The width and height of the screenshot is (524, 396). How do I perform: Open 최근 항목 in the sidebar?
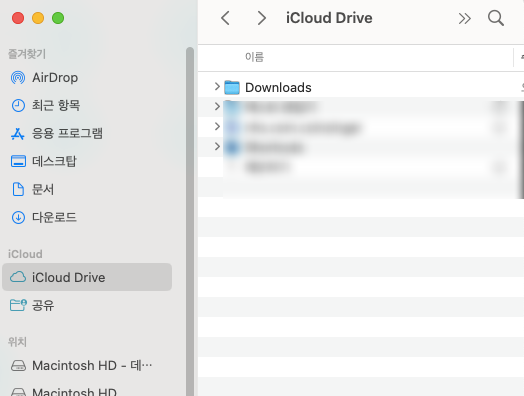[56, 105]
